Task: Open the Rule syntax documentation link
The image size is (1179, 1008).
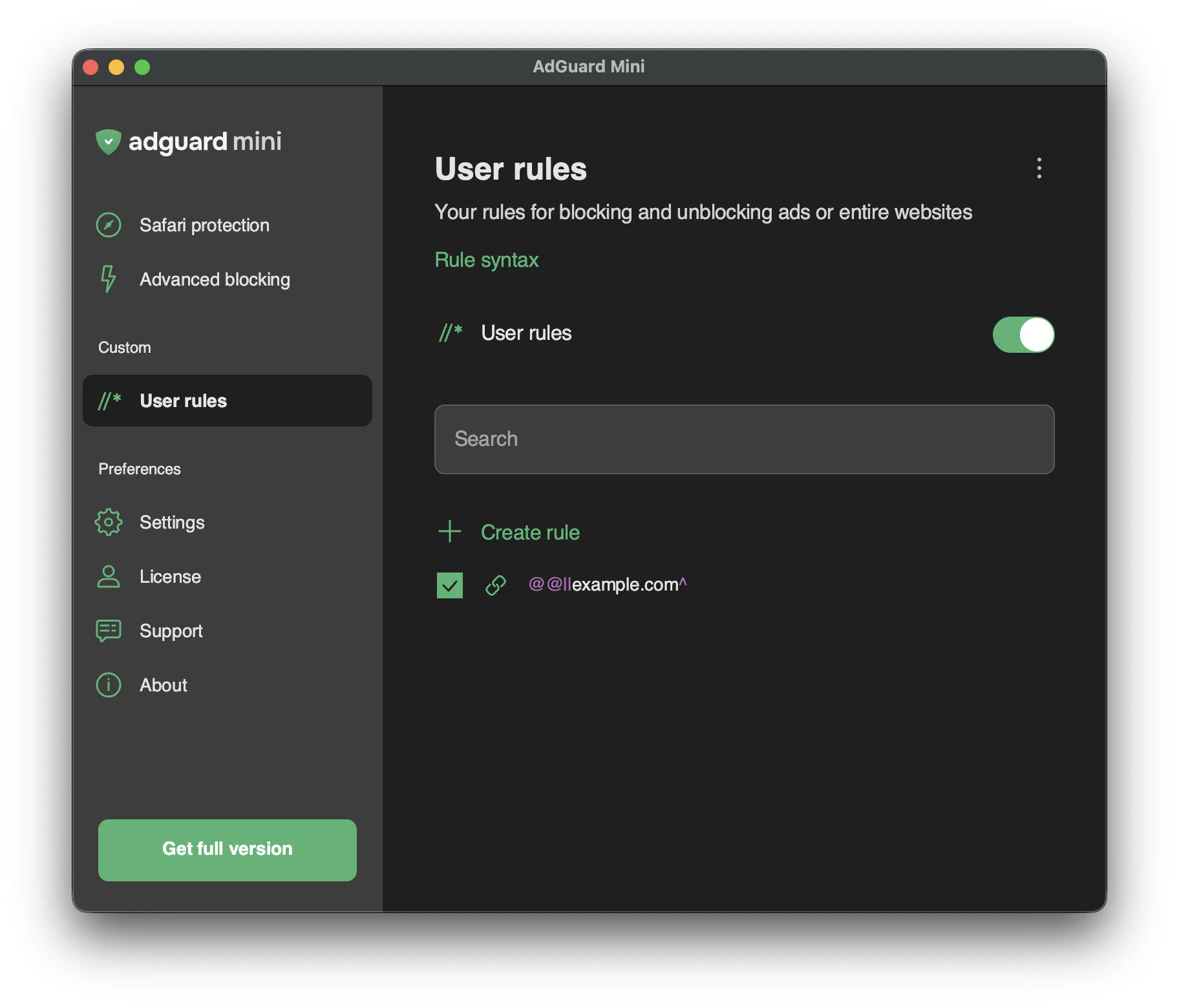Action: coord(486,259)
